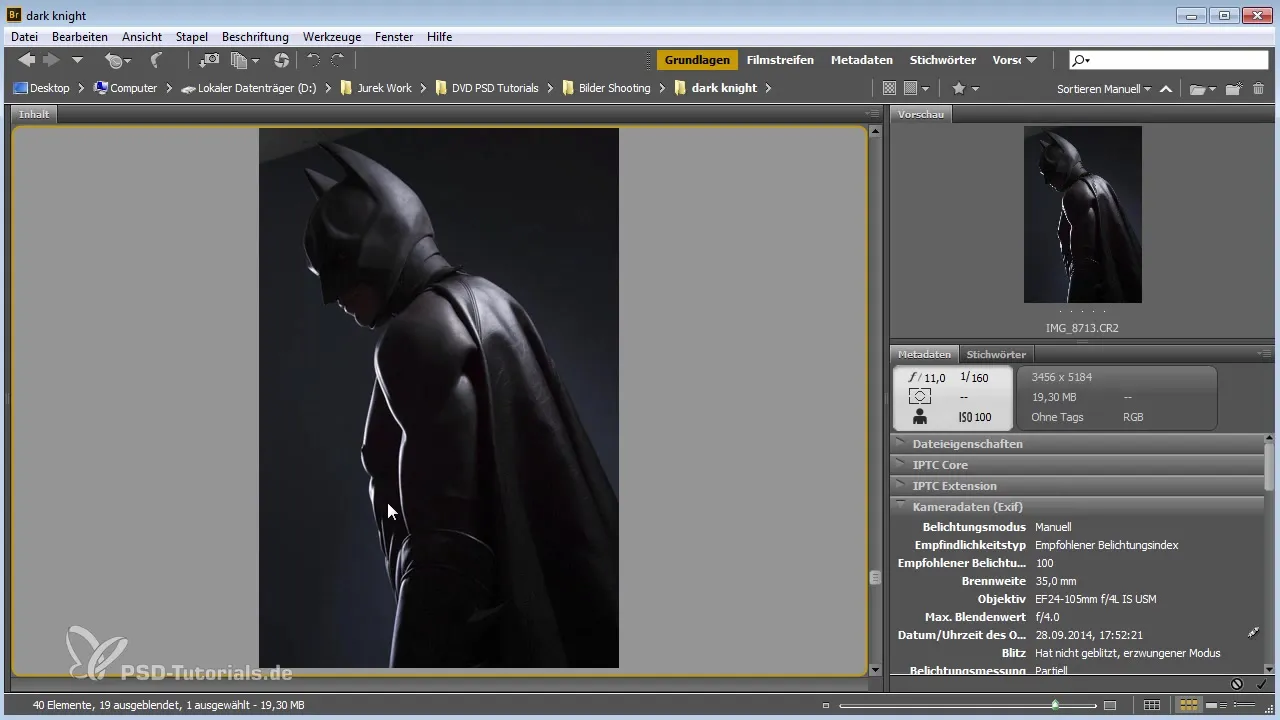Screen dimensions: 1280x720
Task: Open the Sortieren Manuell sort dropdown
Action: point(1103,88)
